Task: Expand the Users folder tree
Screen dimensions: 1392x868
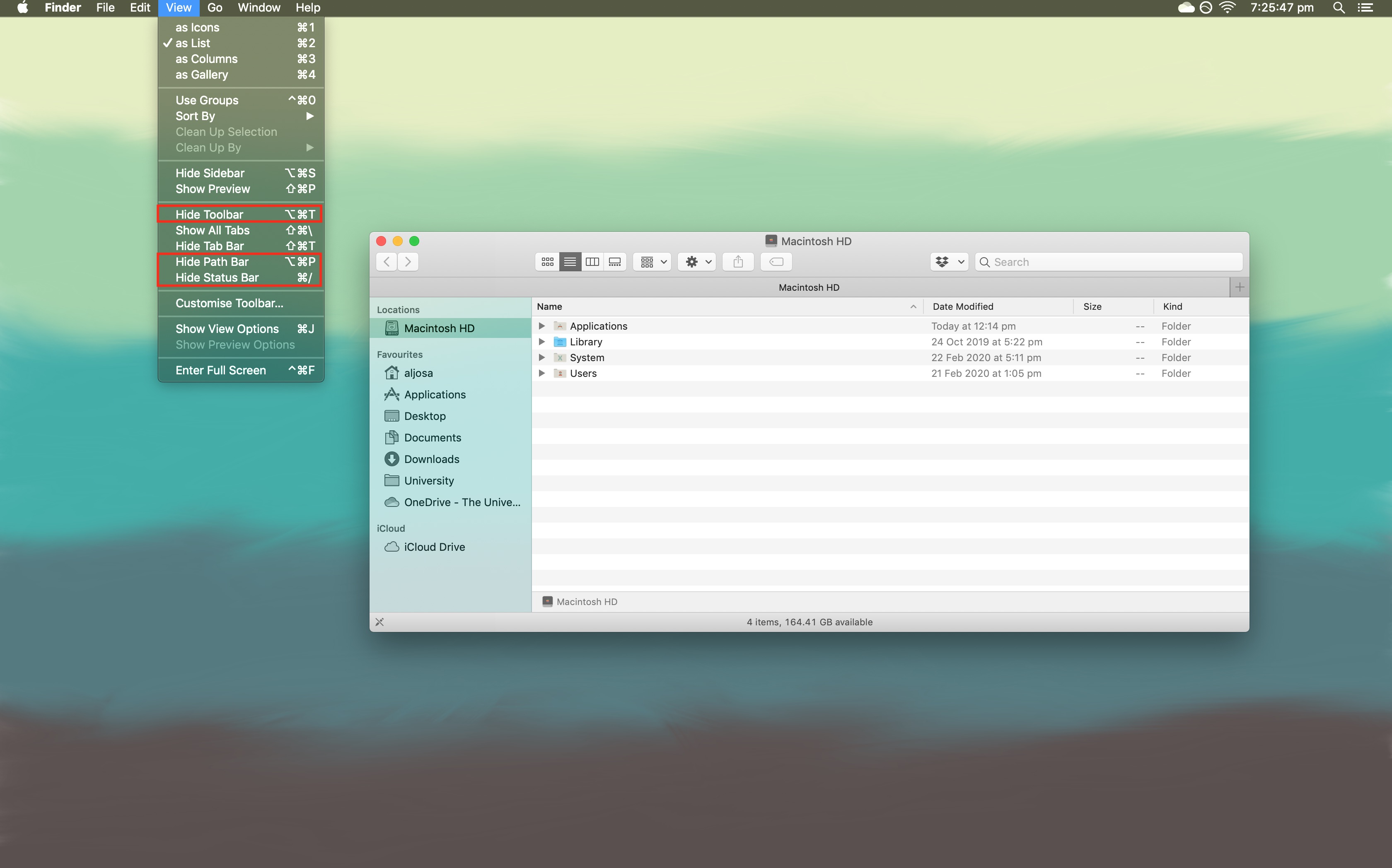Action: (541, 374)
